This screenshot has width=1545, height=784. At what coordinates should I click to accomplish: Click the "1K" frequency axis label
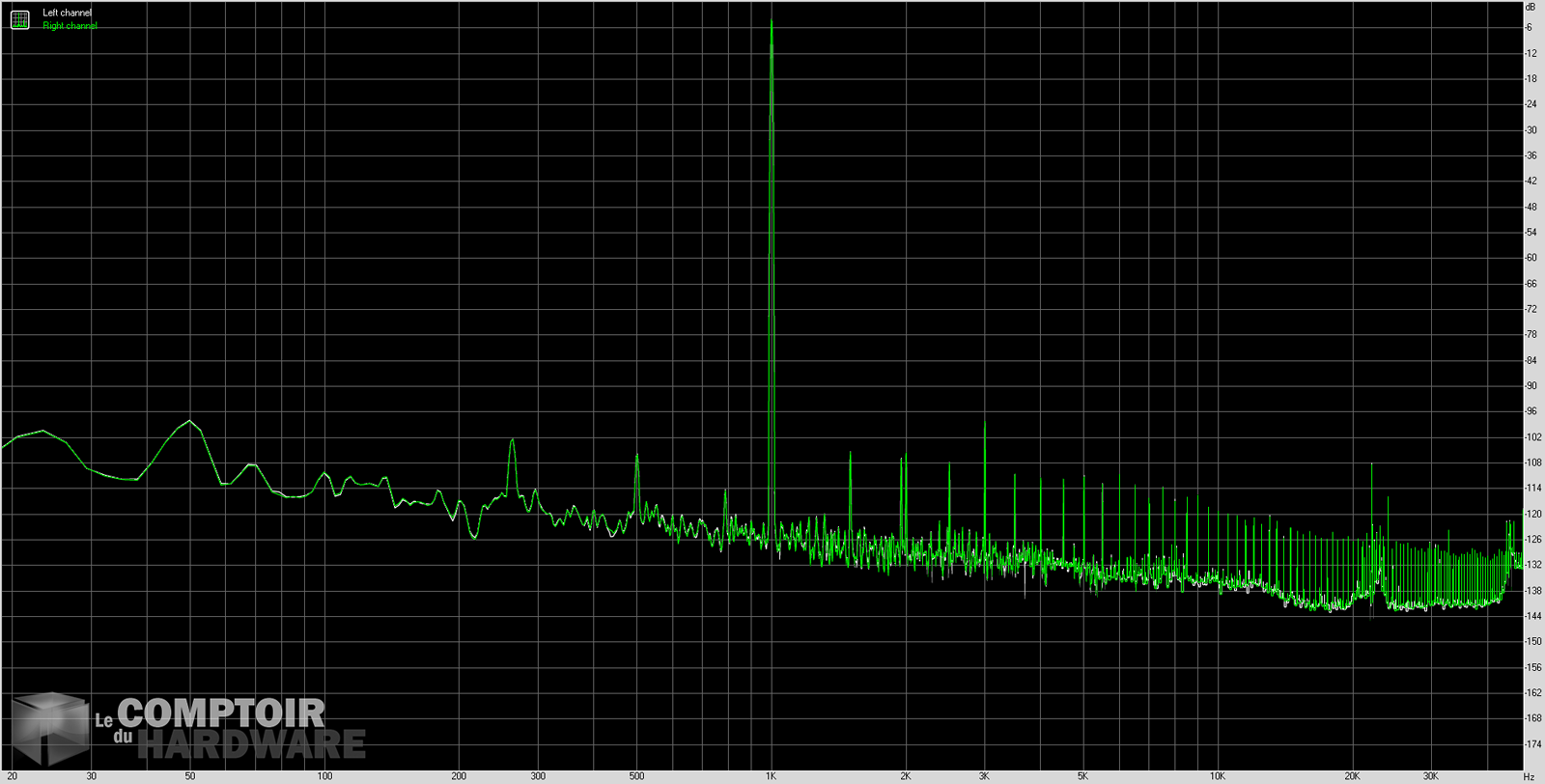click(x=771, y=776)
